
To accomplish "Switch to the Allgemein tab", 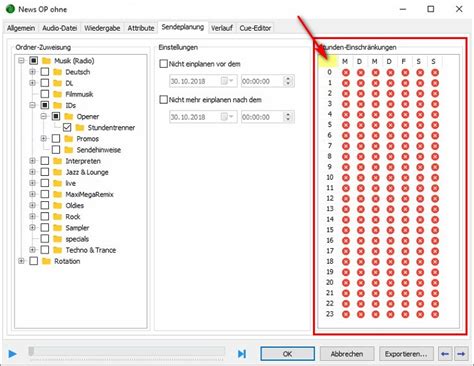I will 21,28.
